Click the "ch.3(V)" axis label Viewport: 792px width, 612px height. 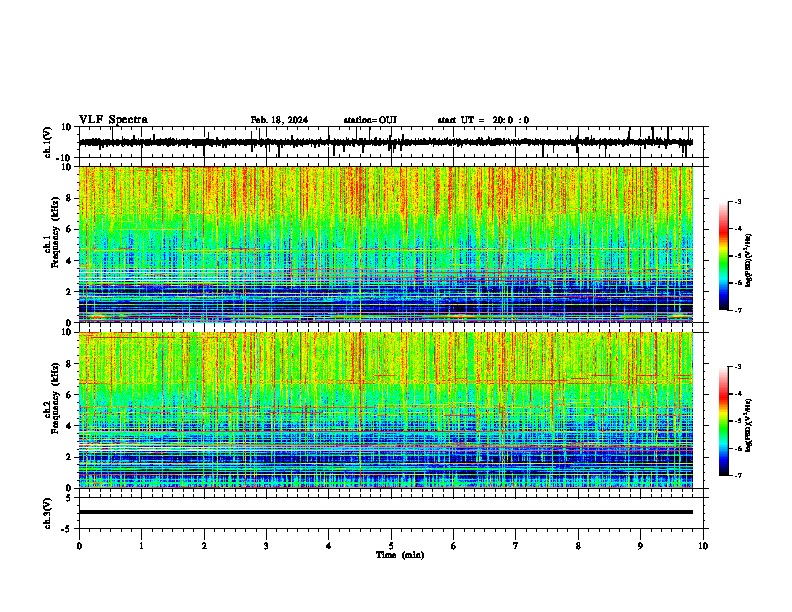tap(48, 513)
